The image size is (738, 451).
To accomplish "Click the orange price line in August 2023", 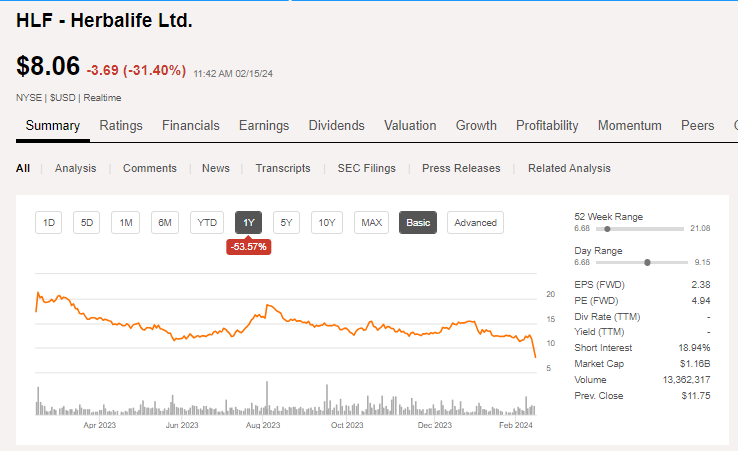I will (x=266, y=306).
